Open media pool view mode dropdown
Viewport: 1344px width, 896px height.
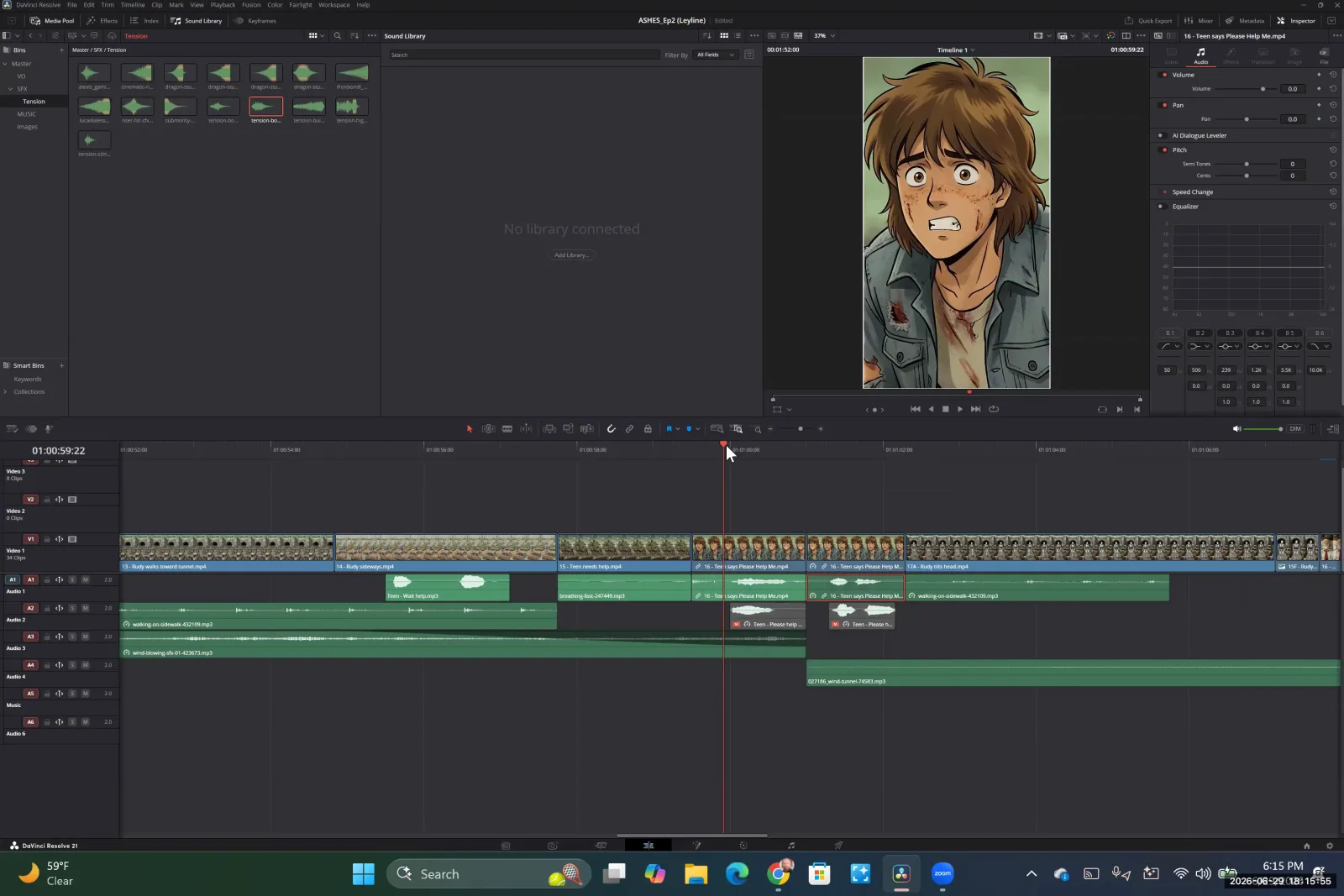(x=315, y=36)
